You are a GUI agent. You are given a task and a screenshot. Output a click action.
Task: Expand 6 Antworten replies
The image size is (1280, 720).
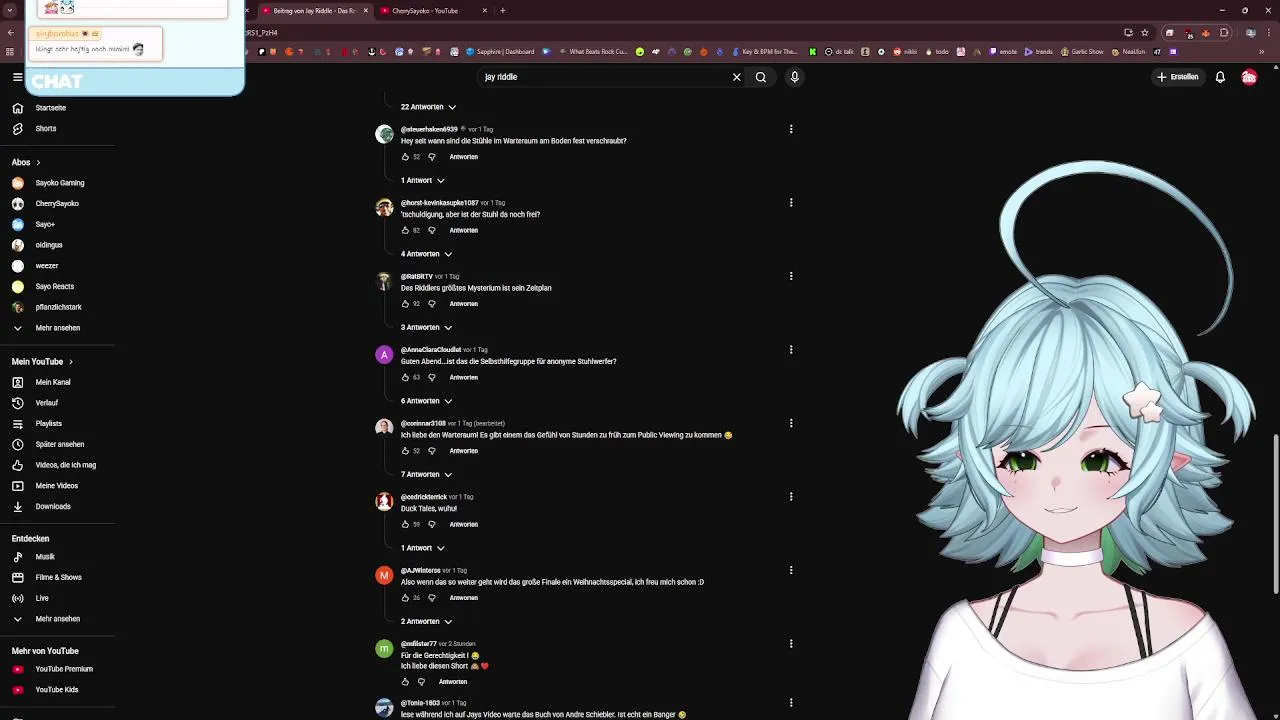click(x=426, y=401)
